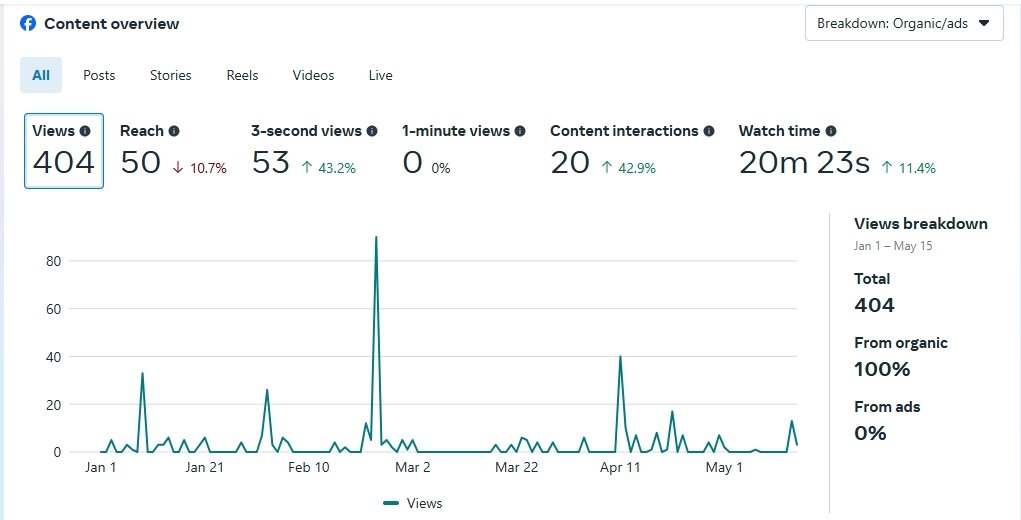The width and height of the screenshot is (1021, 520).
Task: Click info icon next to 1-minute views
Action: click(520, 131)
